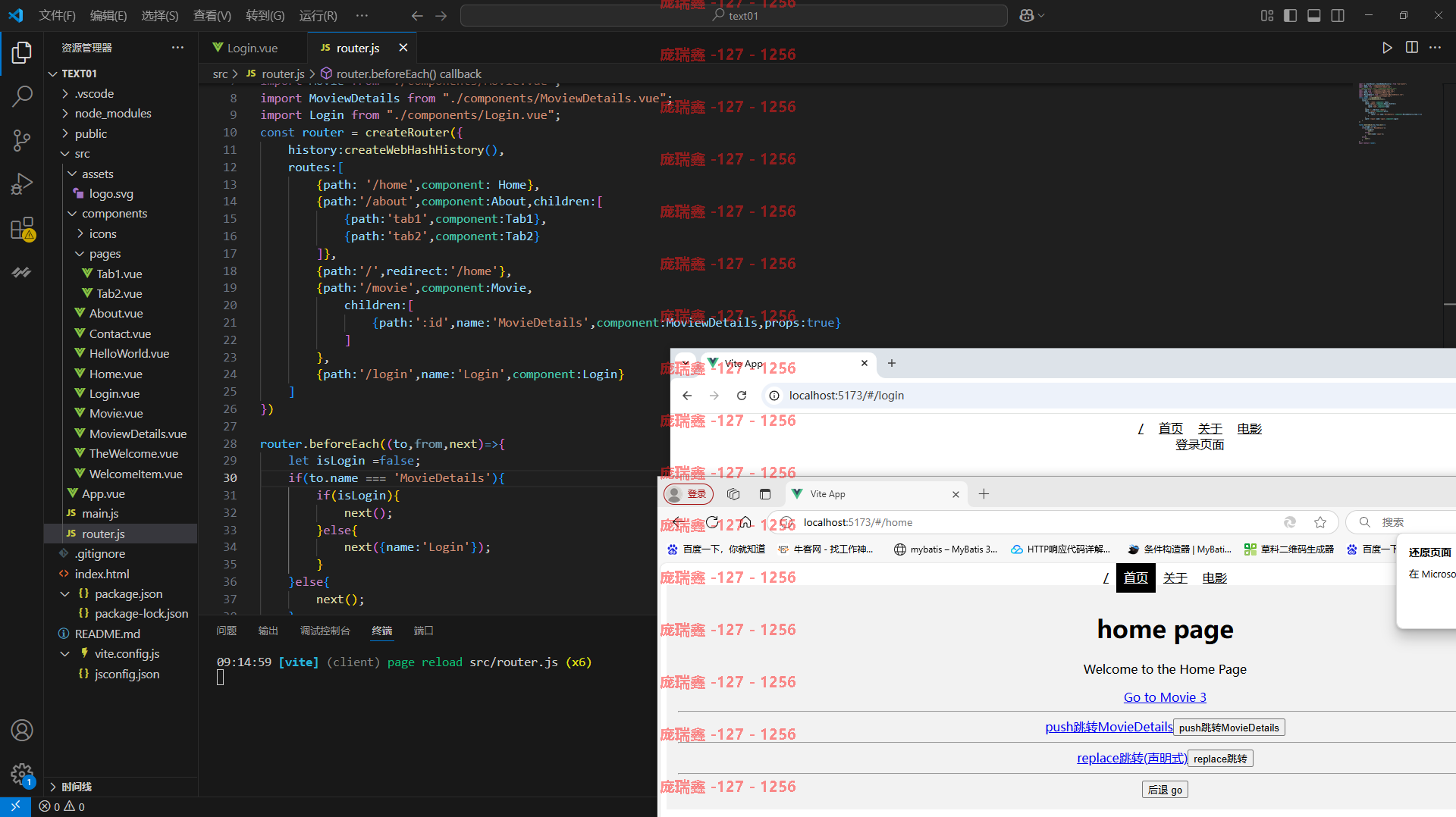The width and height of the screenshot is (1456, 817).
Task: Switch to the Login.vue editor tab
Action: coord(252,48)
